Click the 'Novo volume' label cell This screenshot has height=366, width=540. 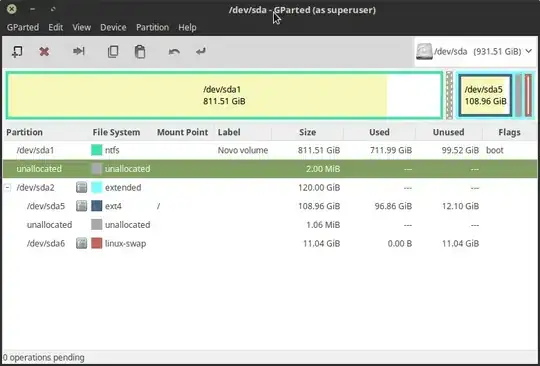pos(243,150)
